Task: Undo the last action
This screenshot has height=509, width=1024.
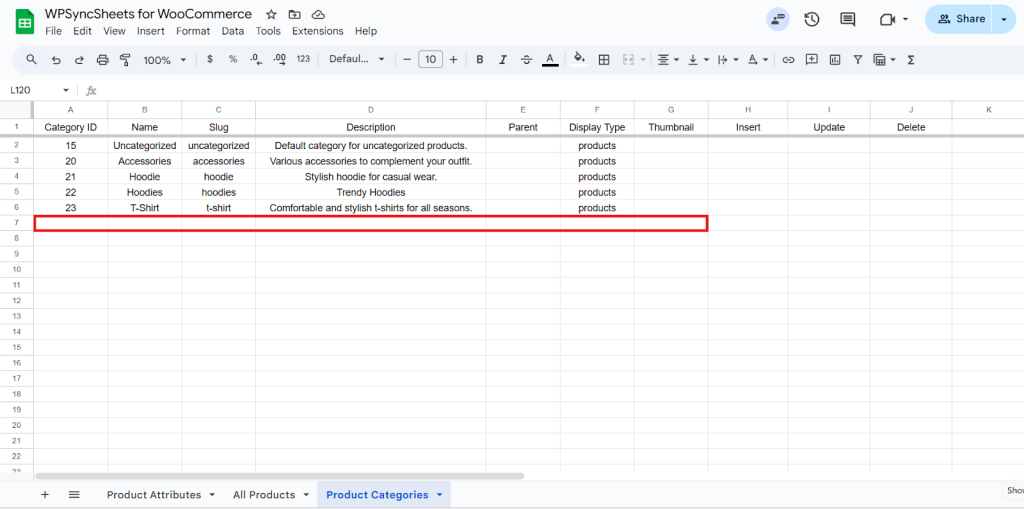Action: coord(56,59)
